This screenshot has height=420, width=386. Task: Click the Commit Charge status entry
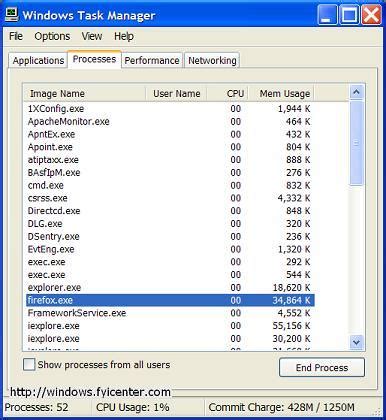tap(282, 407)
